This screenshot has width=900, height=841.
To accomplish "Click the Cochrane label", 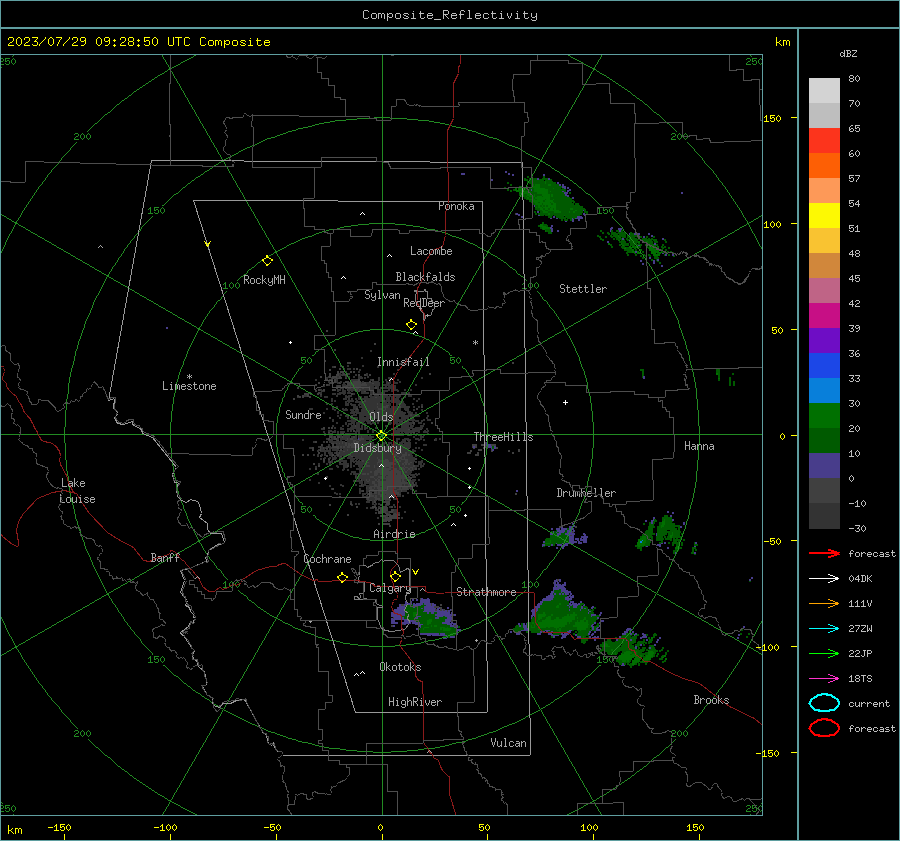I will point(327,559).
